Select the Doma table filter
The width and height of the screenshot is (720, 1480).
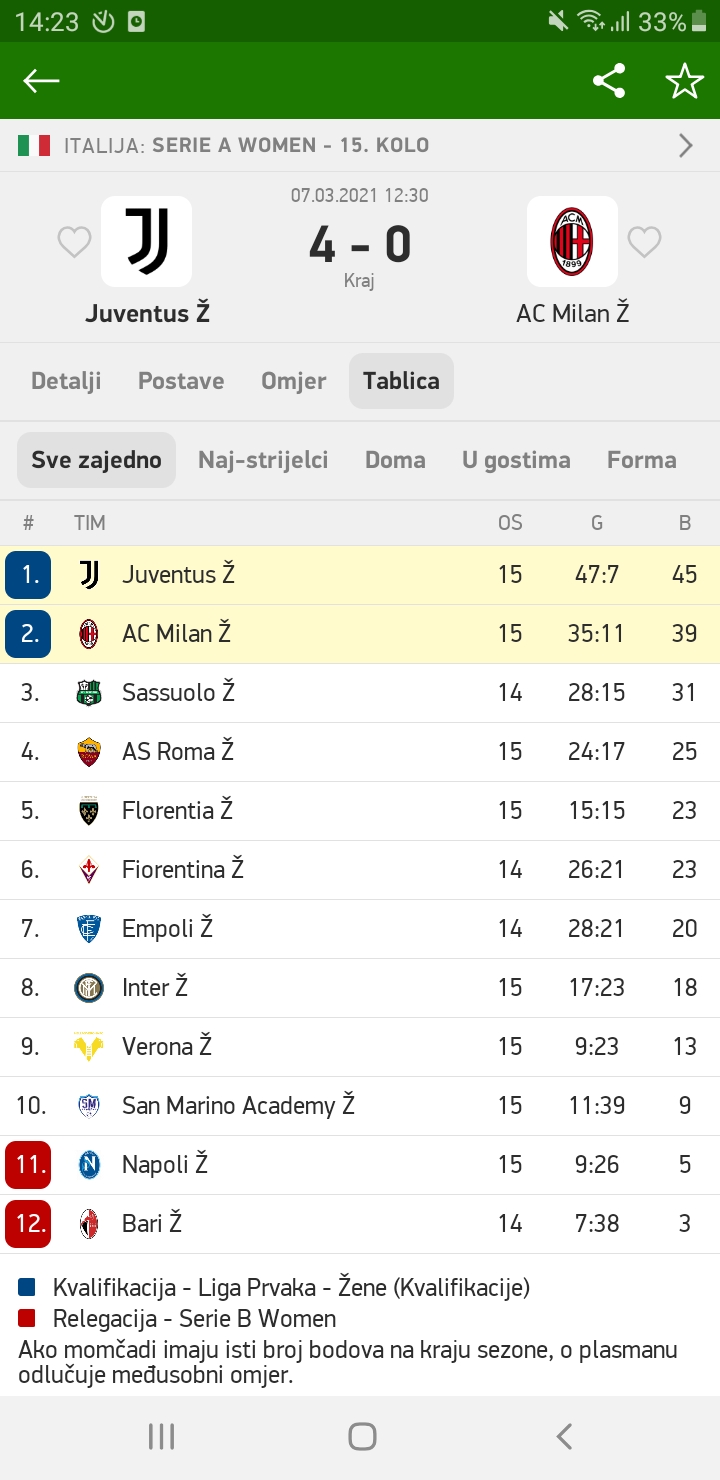point(395,460)
